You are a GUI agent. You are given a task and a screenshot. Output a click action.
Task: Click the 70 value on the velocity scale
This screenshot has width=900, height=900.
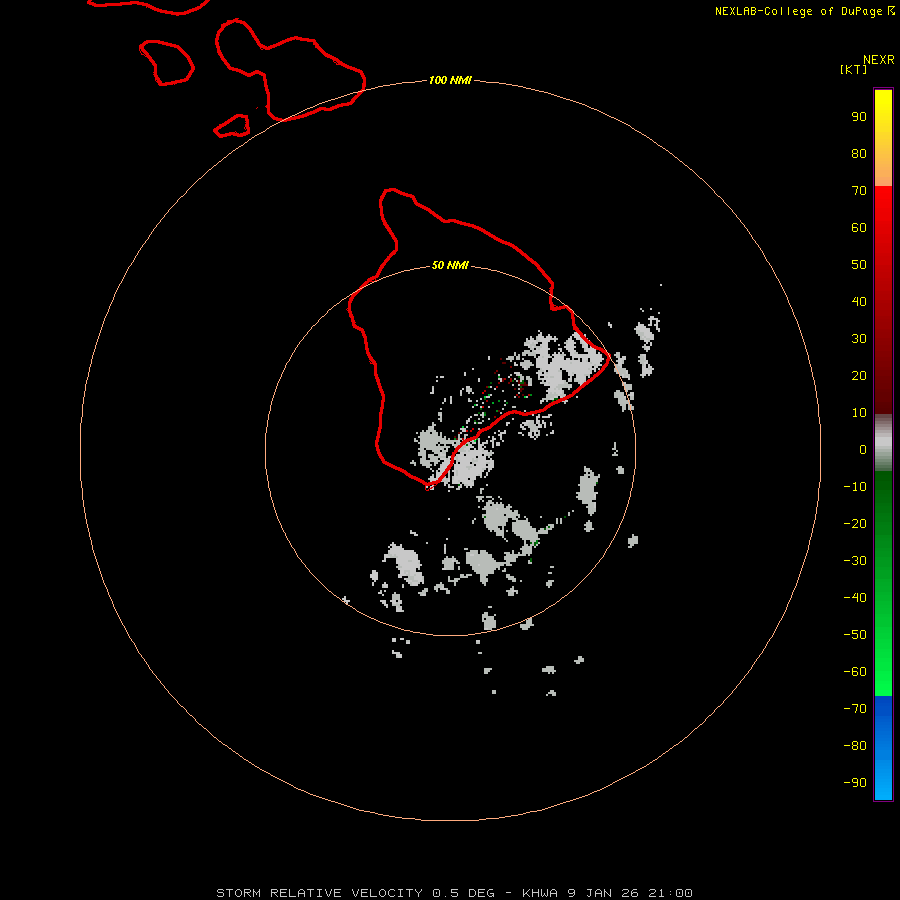[859, 191]
